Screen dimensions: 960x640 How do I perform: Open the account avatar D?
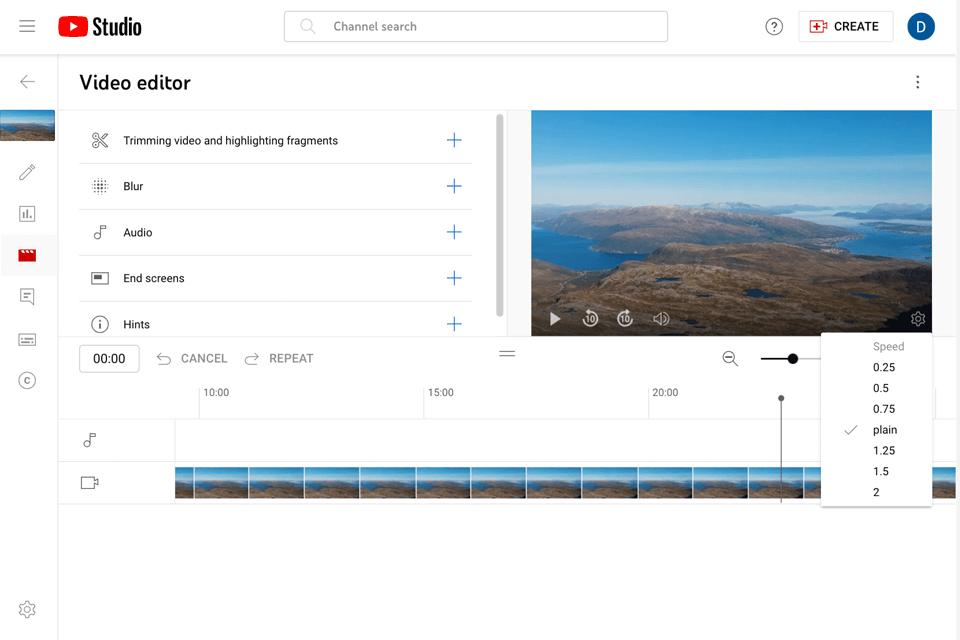[921, 26]
